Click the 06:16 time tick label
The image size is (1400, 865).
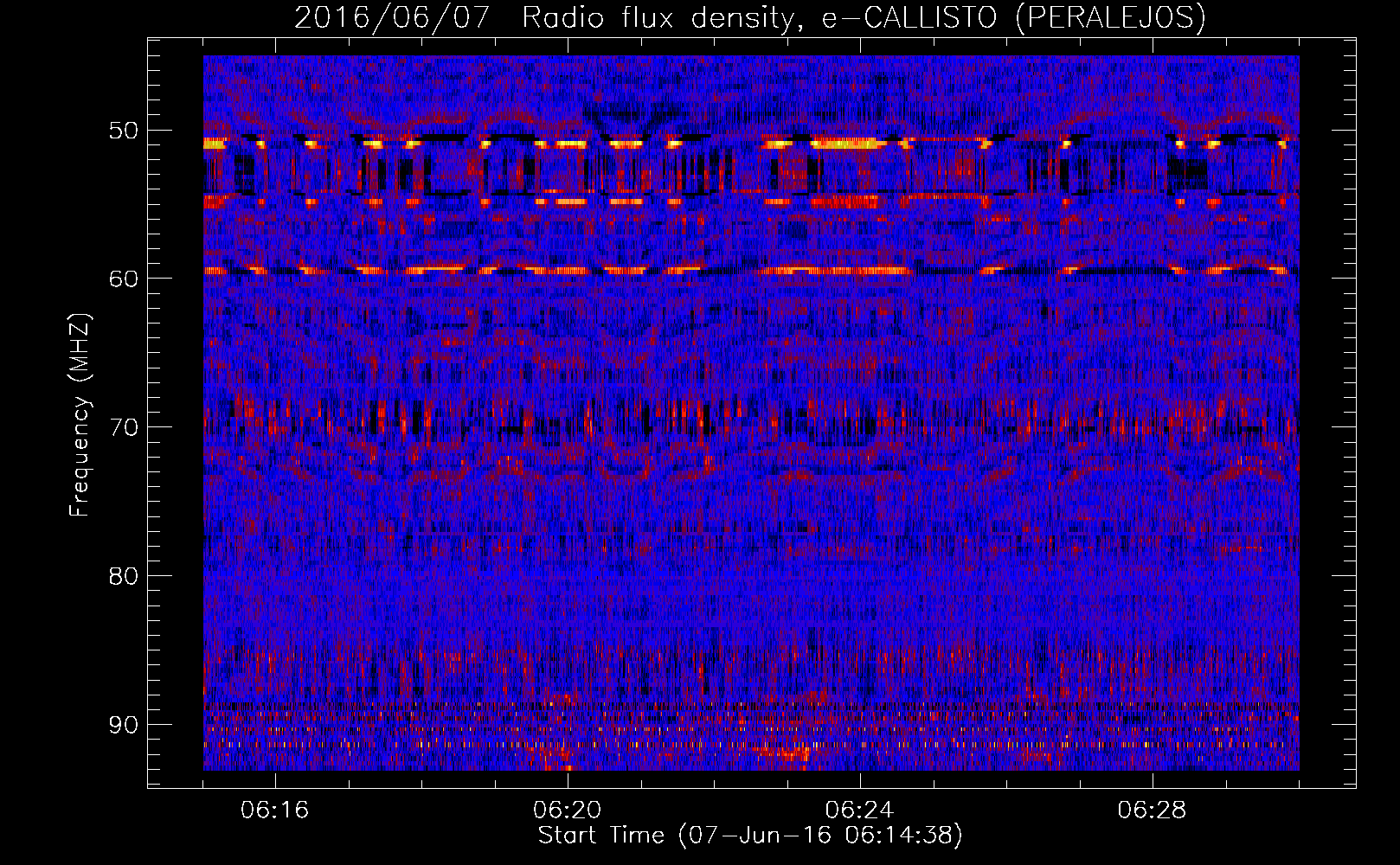click(275, 811)
